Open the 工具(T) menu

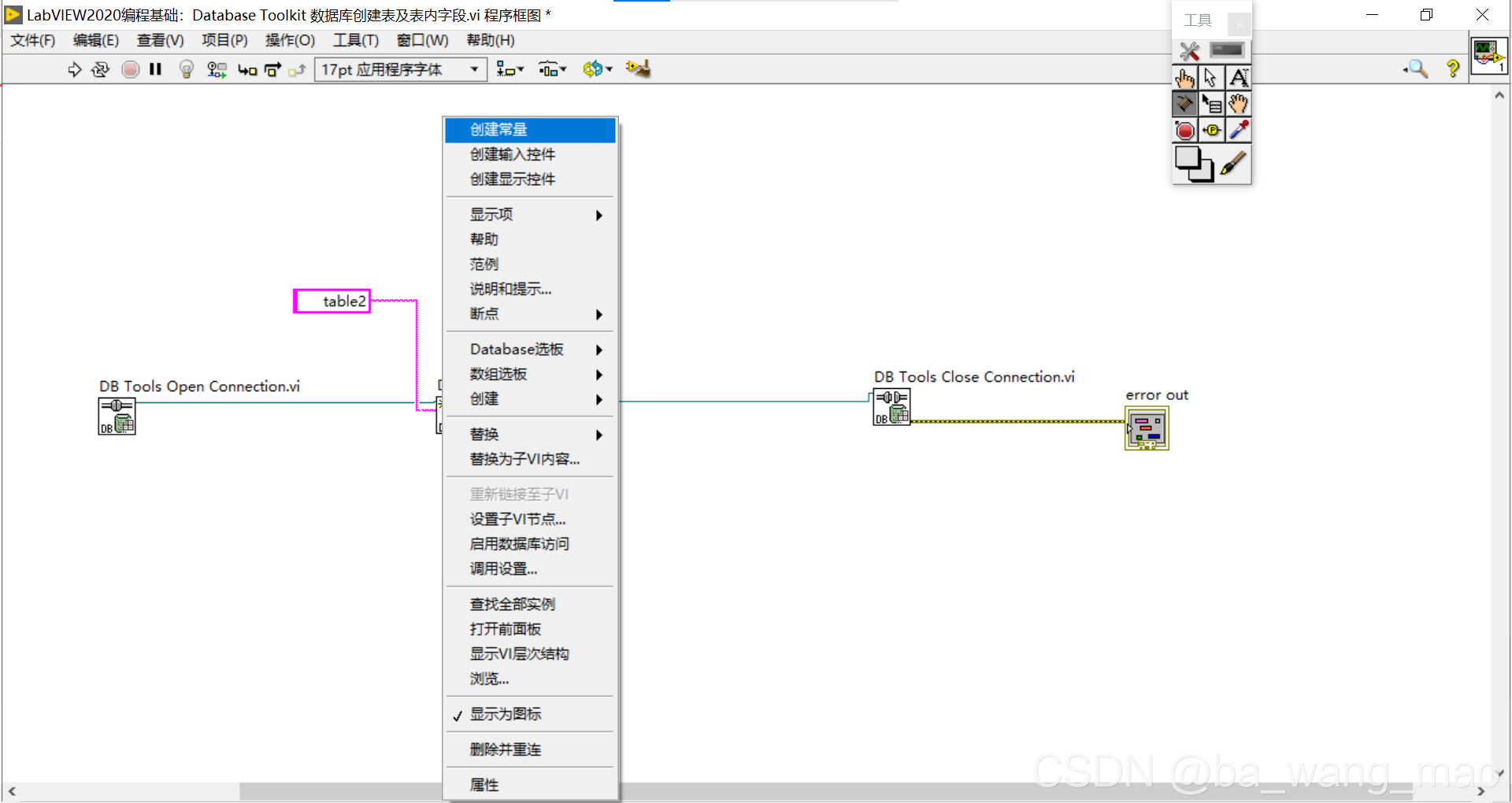355,40
